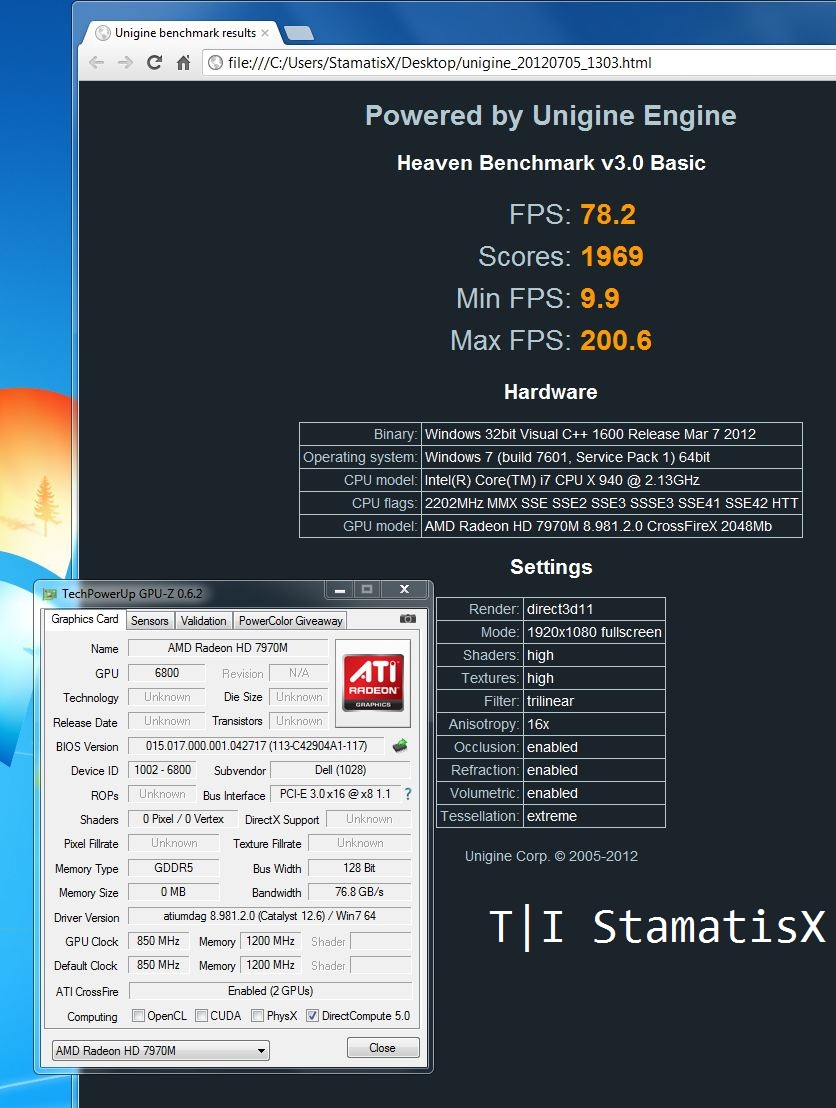Click the browser back arrow

point(97,63)
